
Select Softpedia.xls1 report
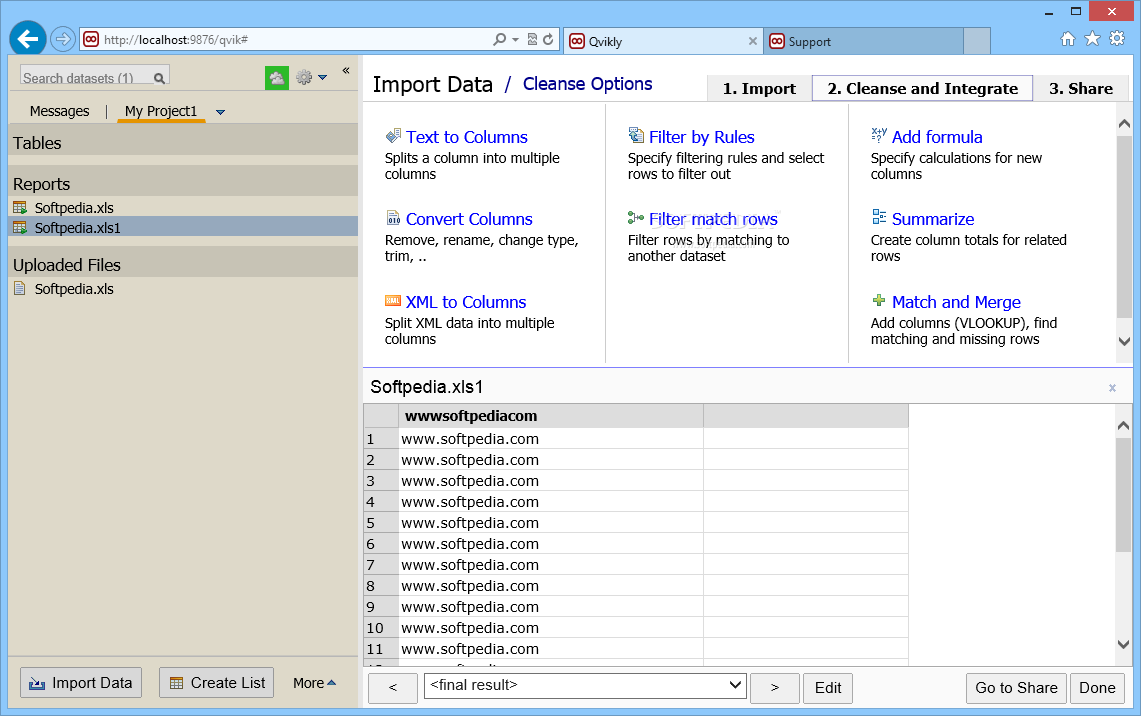tap(183, 228)
